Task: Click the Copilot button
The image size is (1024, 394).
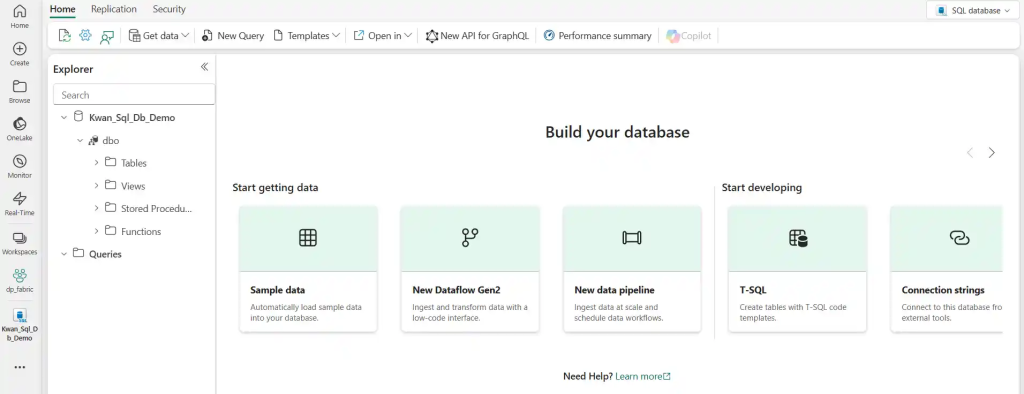Action: (688, 36)
